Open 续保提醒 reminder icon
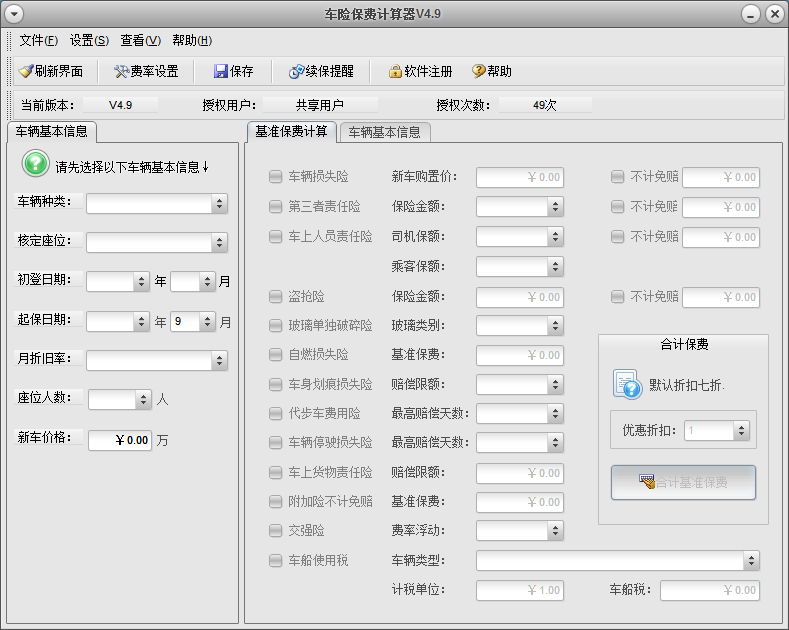 pyautogui.click(x=296, y=71)
